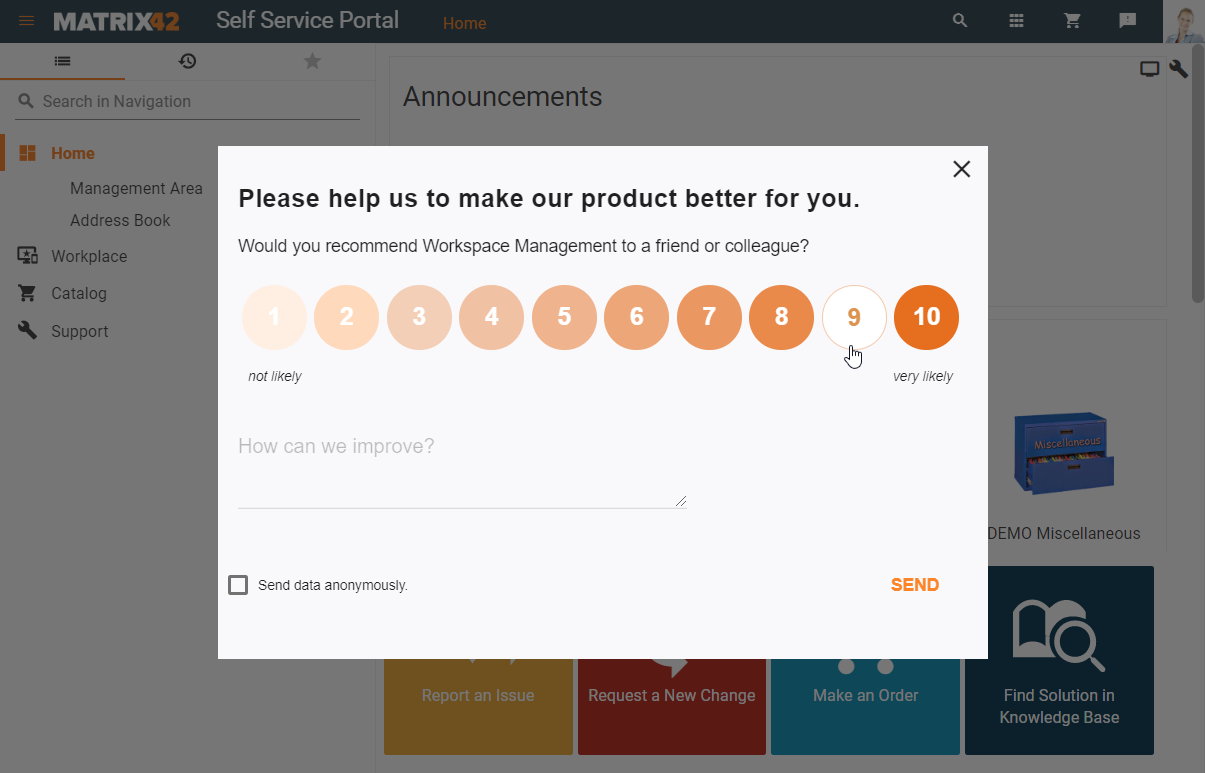
Task: Select rating 10 very likely
Action: 926,317
